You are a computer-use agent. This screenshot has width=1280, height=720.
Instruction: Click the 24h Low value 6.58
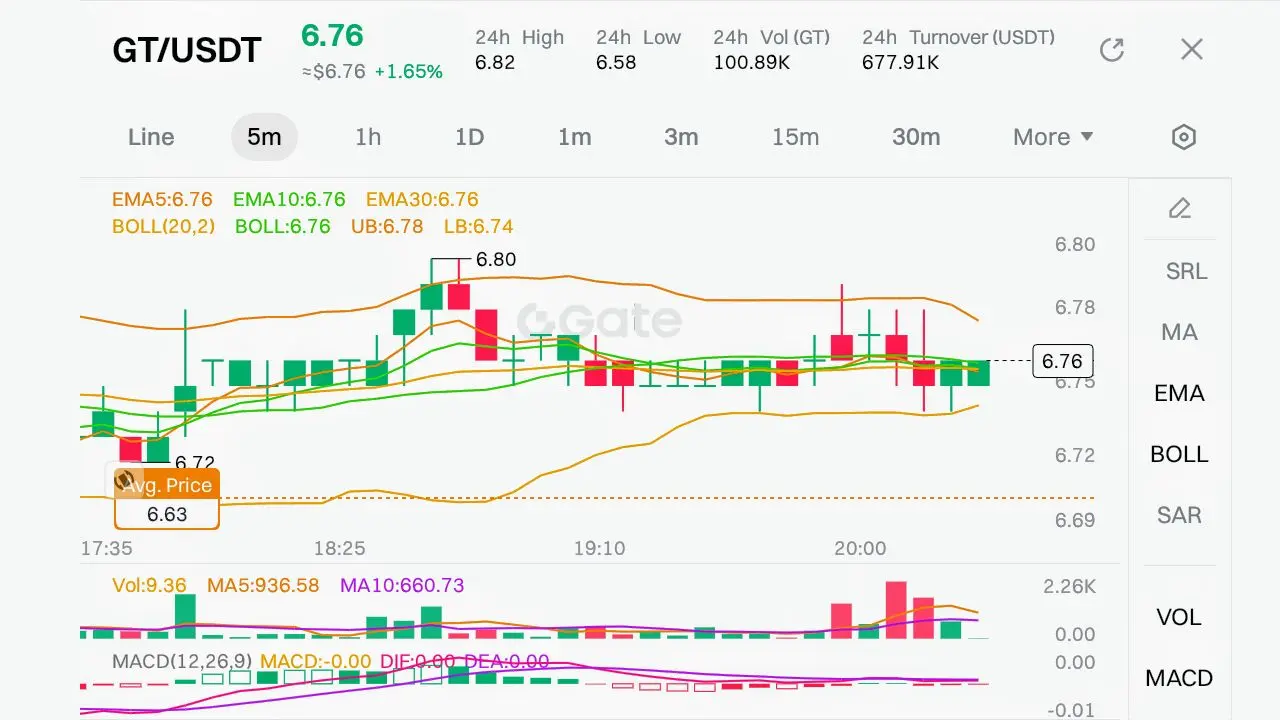616,62
